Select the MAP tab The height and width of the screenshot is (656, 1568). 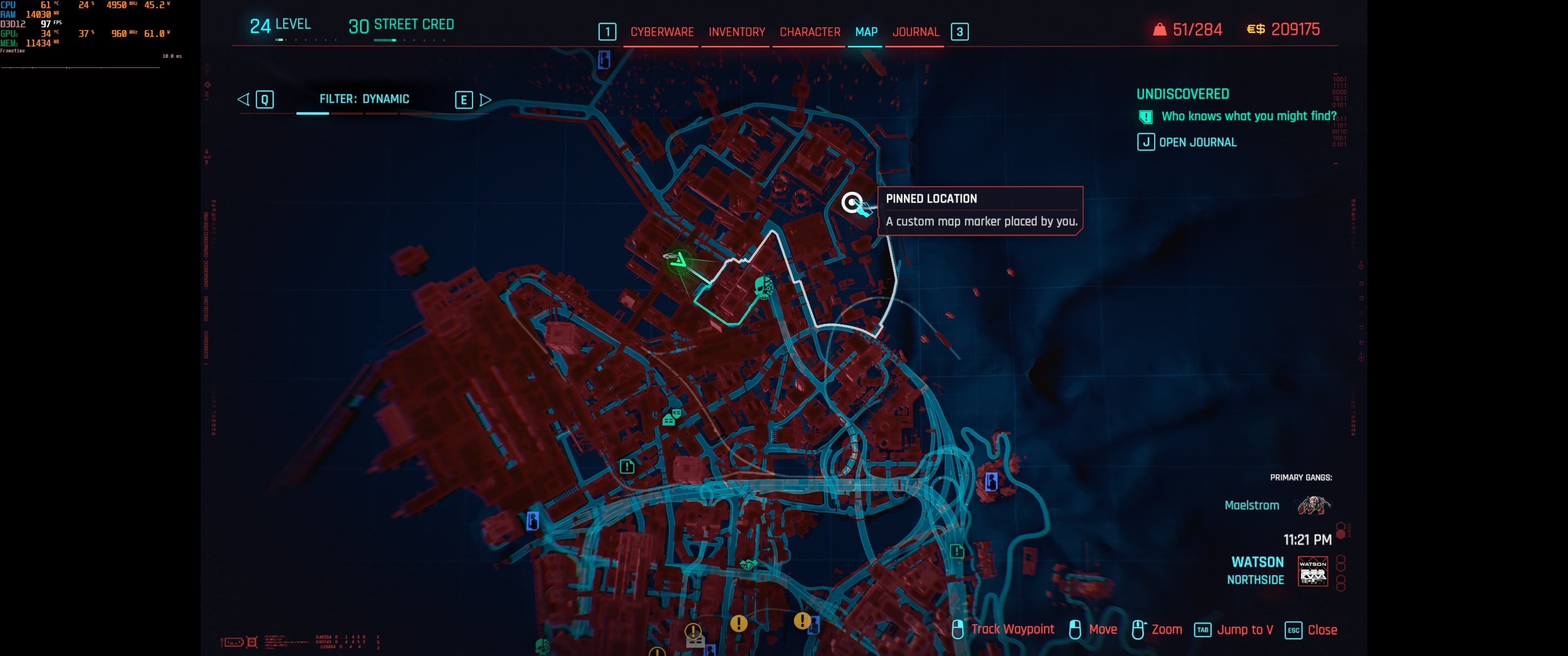pyautogui.click(x=866, y=31)
